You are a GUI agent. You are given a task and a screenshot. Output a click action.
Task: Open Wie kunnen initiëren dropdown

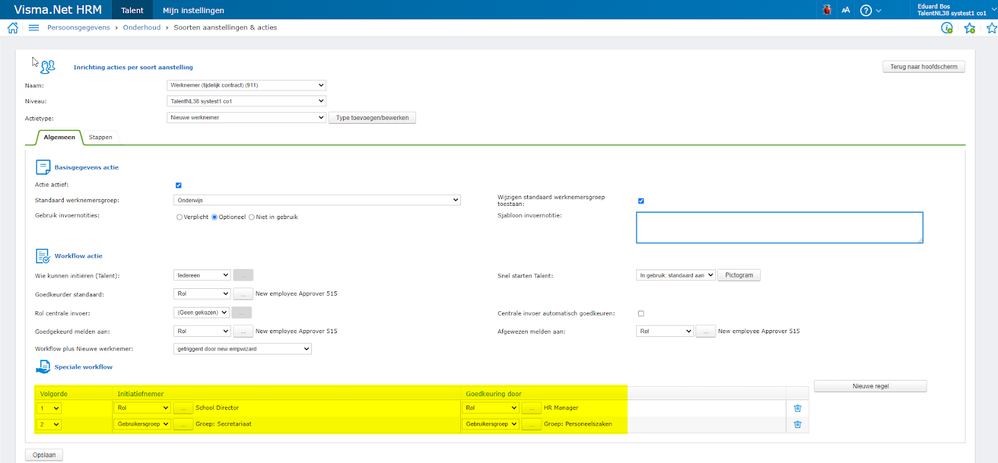point(202,275)
